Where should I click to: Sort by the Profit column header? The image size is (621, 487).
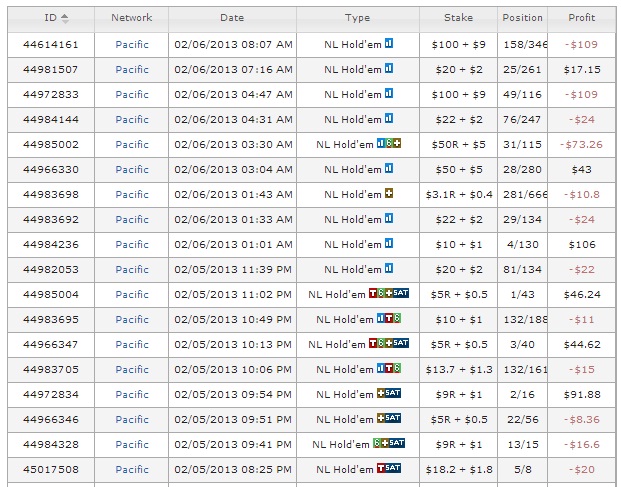click(581, 18)
